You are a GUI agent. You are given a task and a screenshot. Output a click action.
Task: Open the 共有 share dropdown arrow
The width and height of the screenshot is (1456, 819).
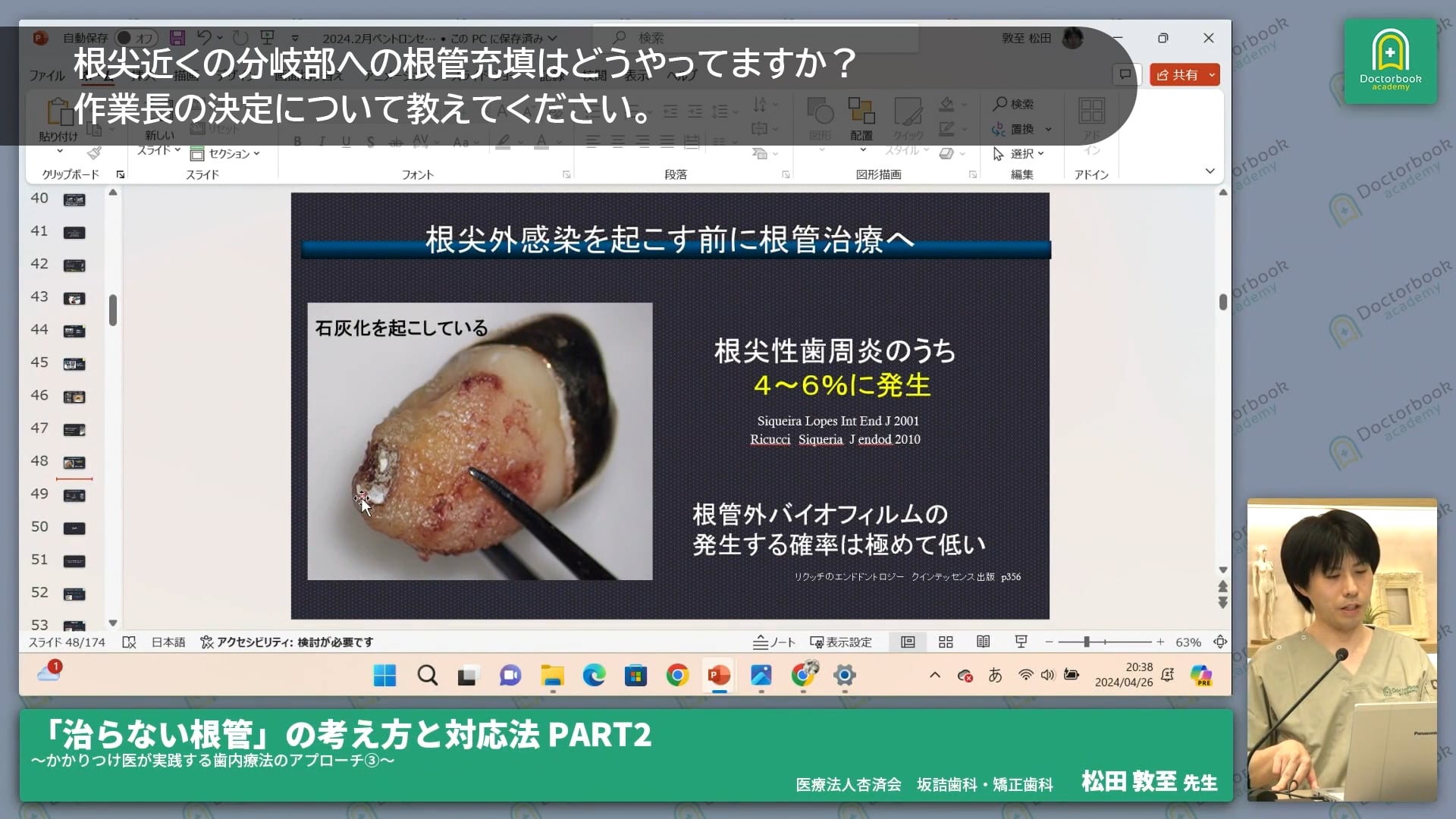tap(1212, 74)
